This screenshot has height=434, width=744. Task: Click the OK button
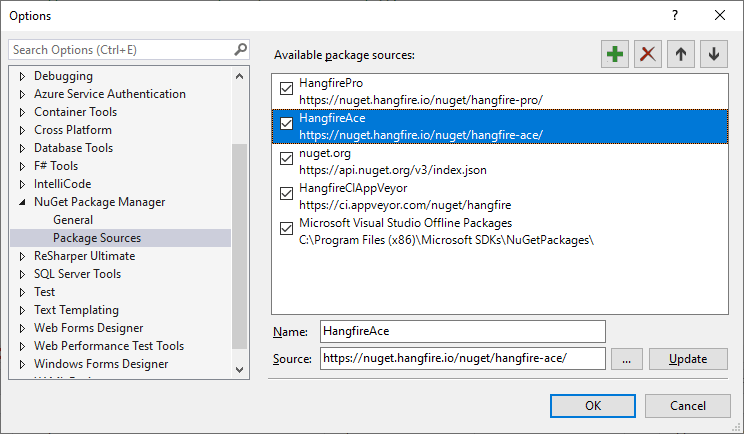(x=593, y=406)
